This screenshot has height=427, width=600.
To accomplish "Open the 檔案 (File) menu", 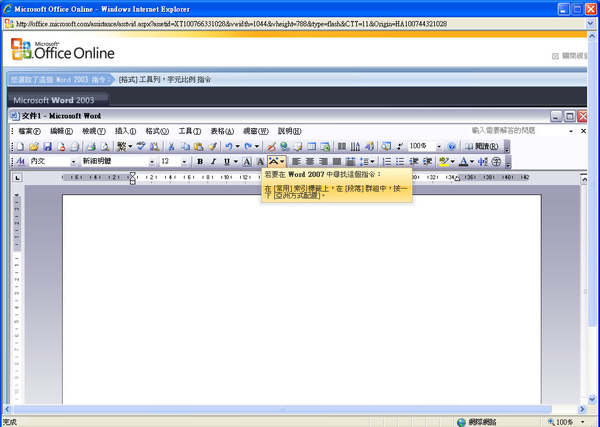I will coord(29,131).
